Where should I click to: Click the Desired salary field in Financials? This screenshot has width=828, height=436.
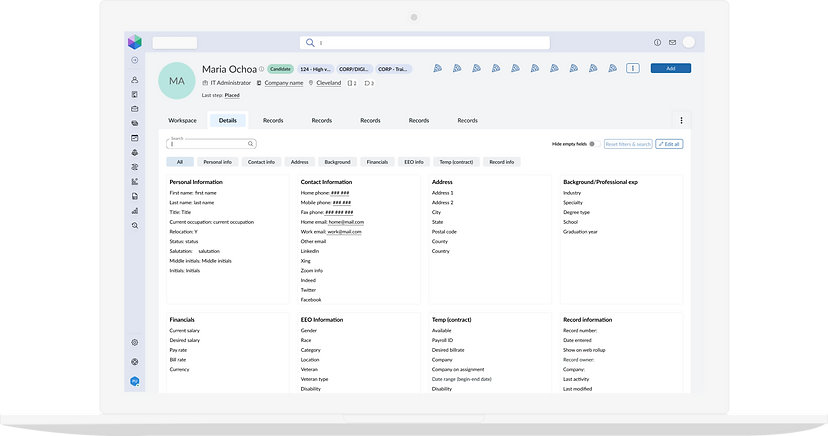point(185,340)
